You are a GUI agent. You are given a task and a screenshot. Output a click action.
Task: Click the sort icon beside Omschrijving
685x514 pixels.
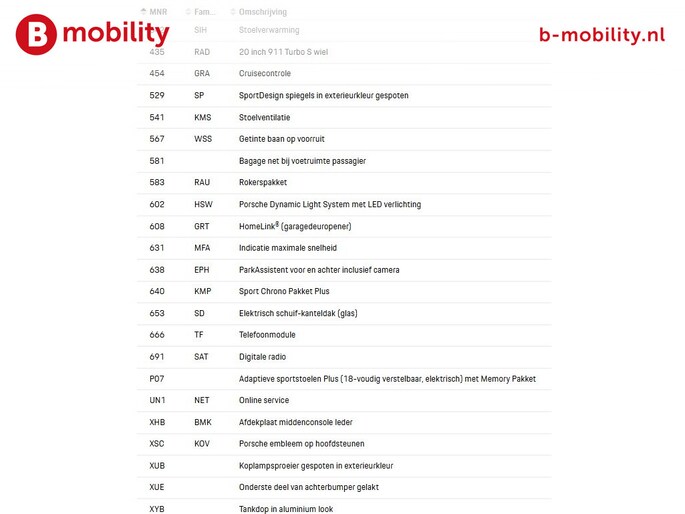pyautogui.click(x=233, y=12)
